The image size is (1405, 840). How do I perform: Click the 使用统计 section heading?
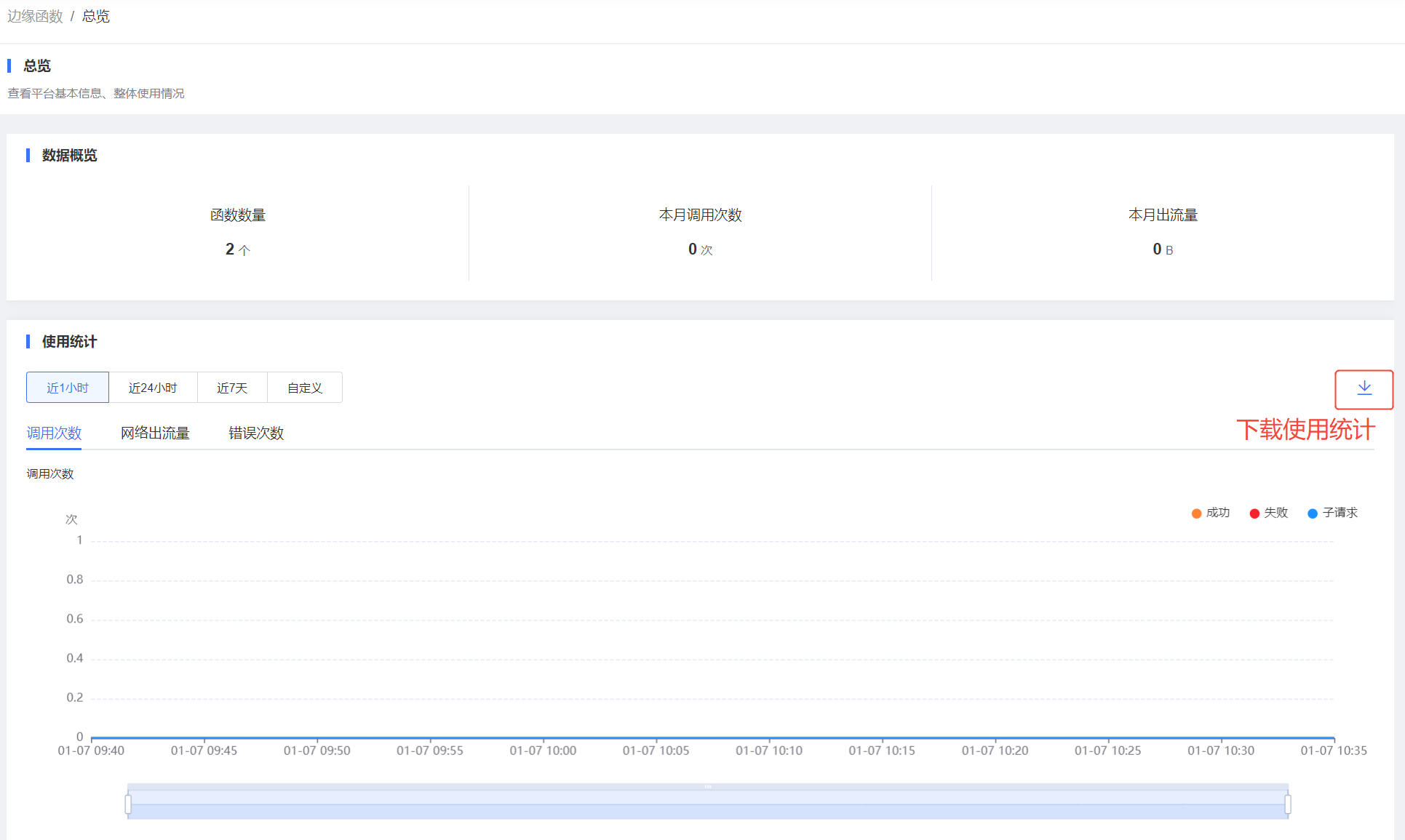(69, 342)
